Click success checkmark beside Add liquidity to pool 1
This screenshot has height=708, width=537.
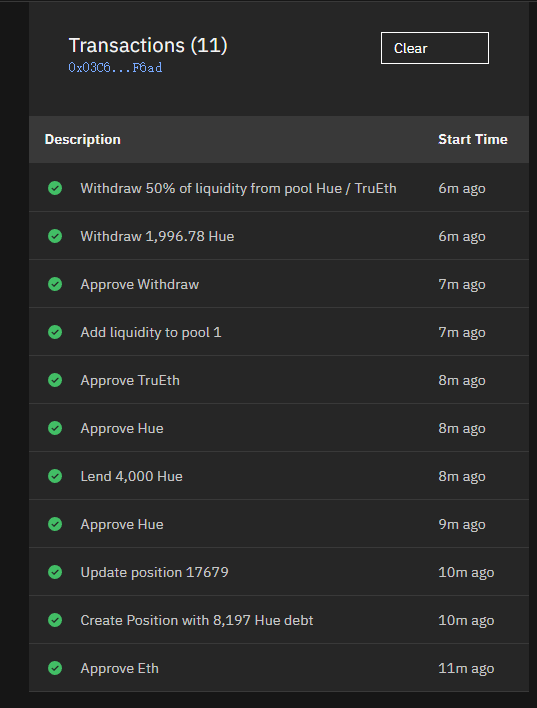(55, 332)
